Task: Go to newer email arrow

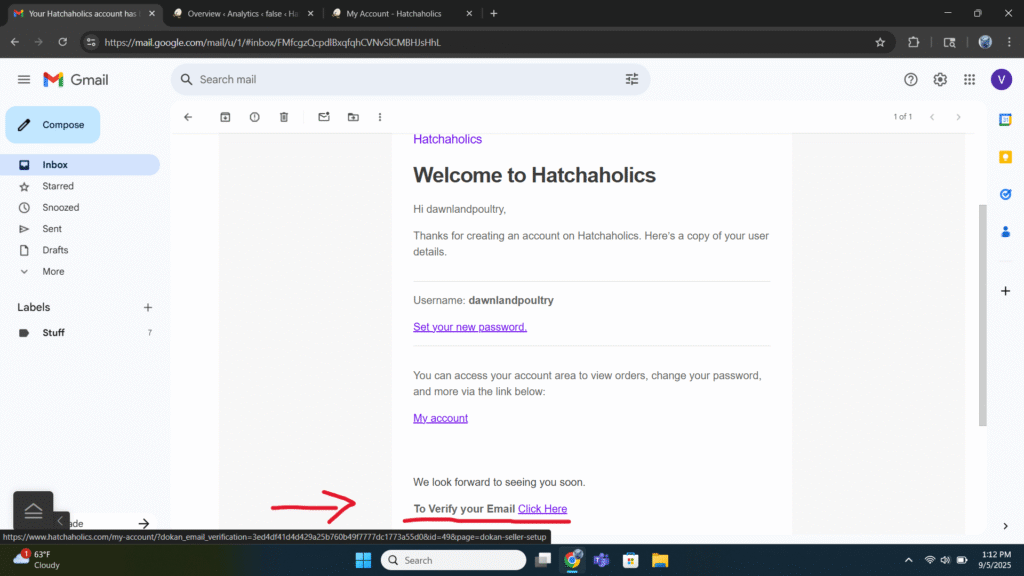Action: [932, 117]
